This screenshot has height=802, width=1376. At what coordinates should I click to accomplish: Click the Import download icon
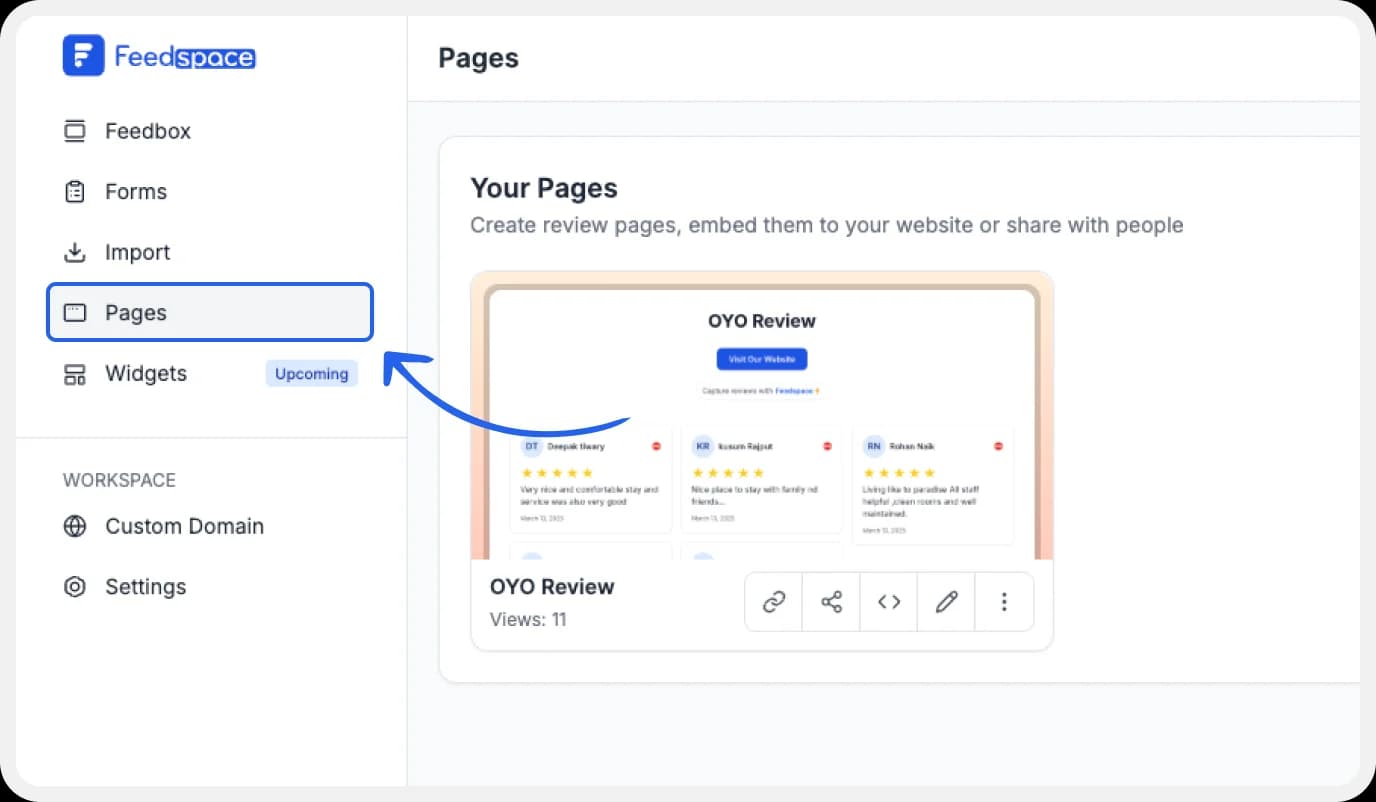(75, 252)
